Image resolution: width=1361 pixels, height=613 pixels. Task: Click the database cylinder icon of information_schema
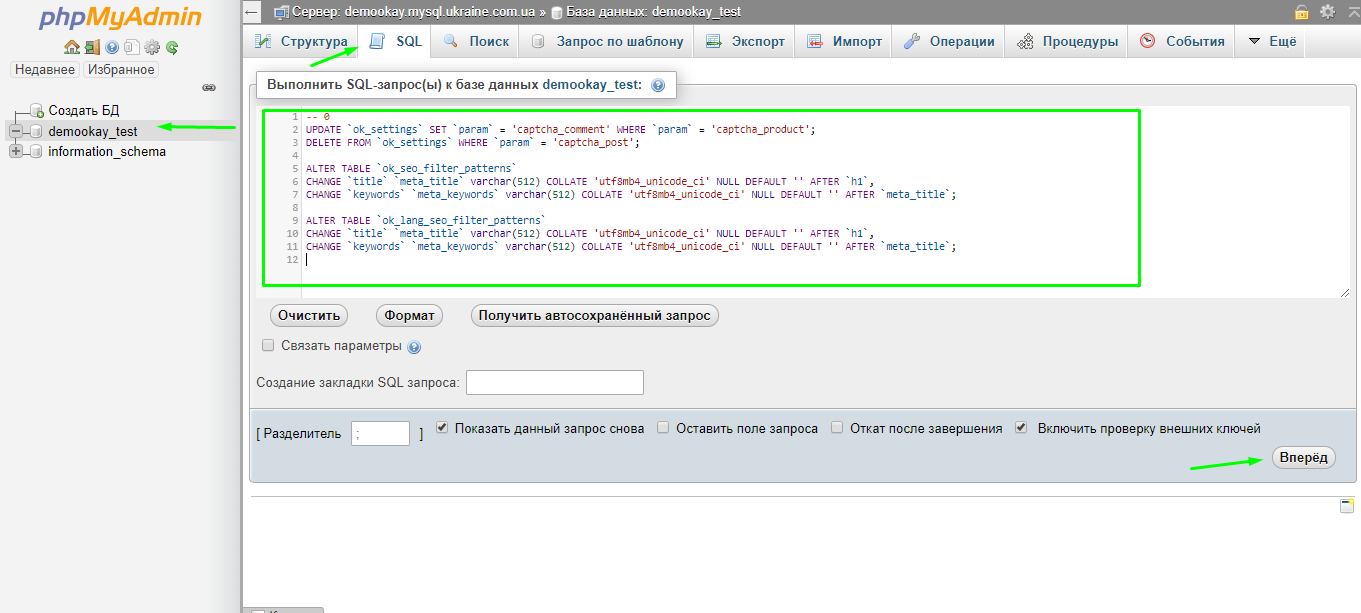(x=37, y=152)
